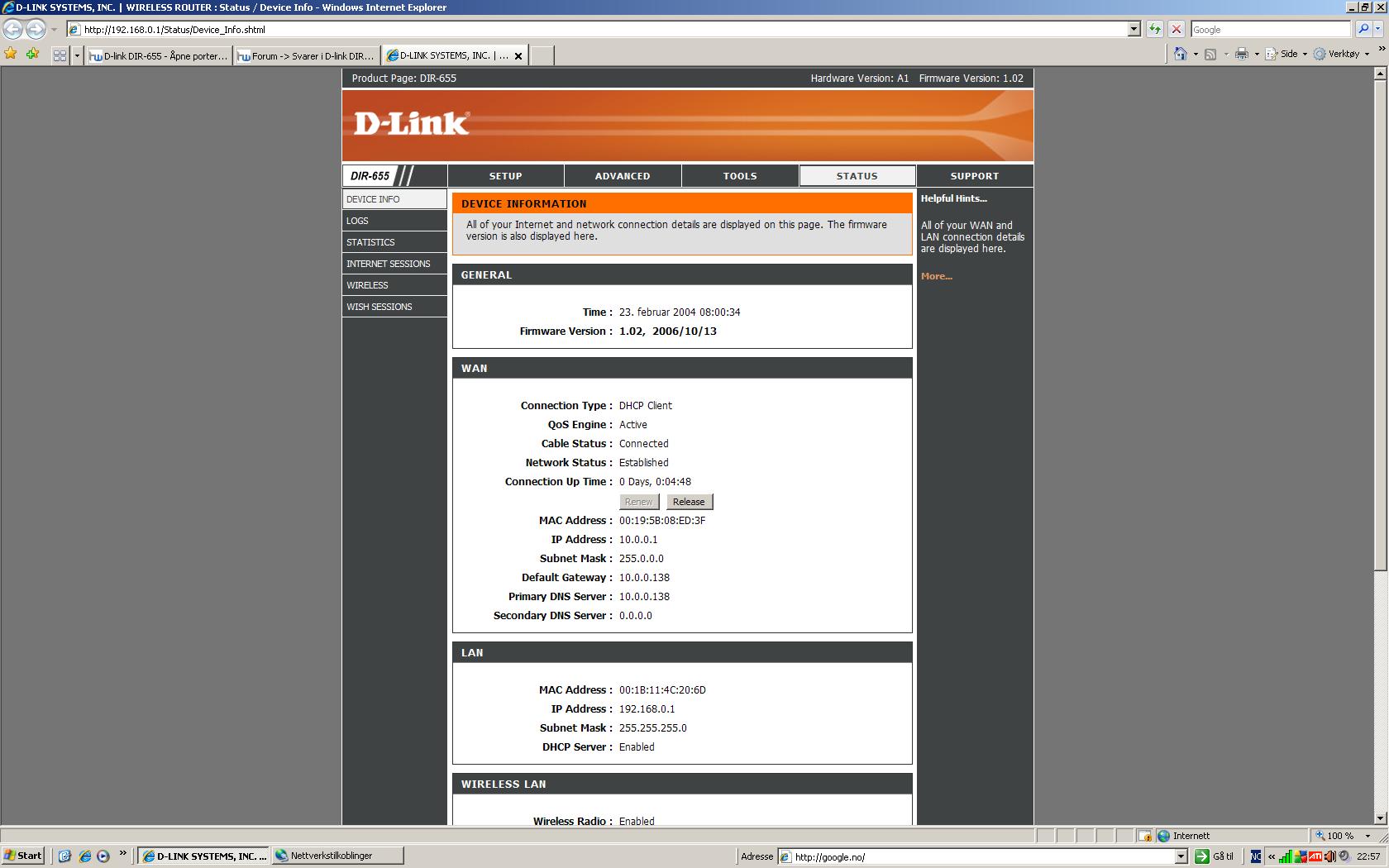
Task: Click the D-Link logo banner
Action: tap(687, 125)
